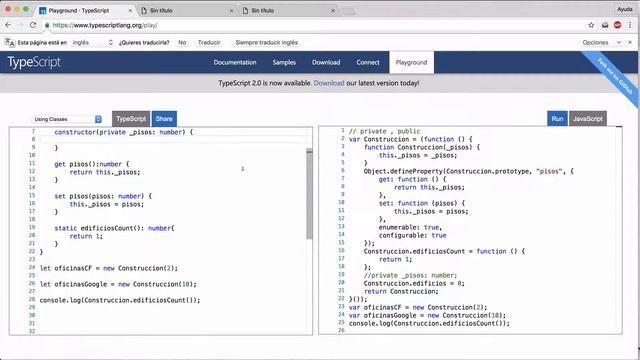This screenshot has width=640, height=360.
Task: Click 'enumerable: true,' in JavaScript output
Action: [x=410, y=227]
